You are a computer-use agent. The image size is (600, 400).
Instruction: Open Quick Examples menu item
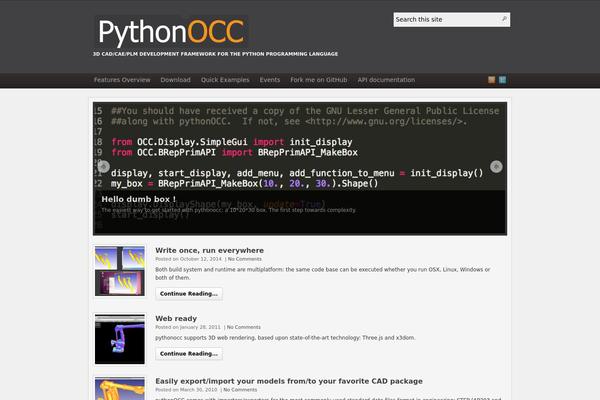coord(225,80)
